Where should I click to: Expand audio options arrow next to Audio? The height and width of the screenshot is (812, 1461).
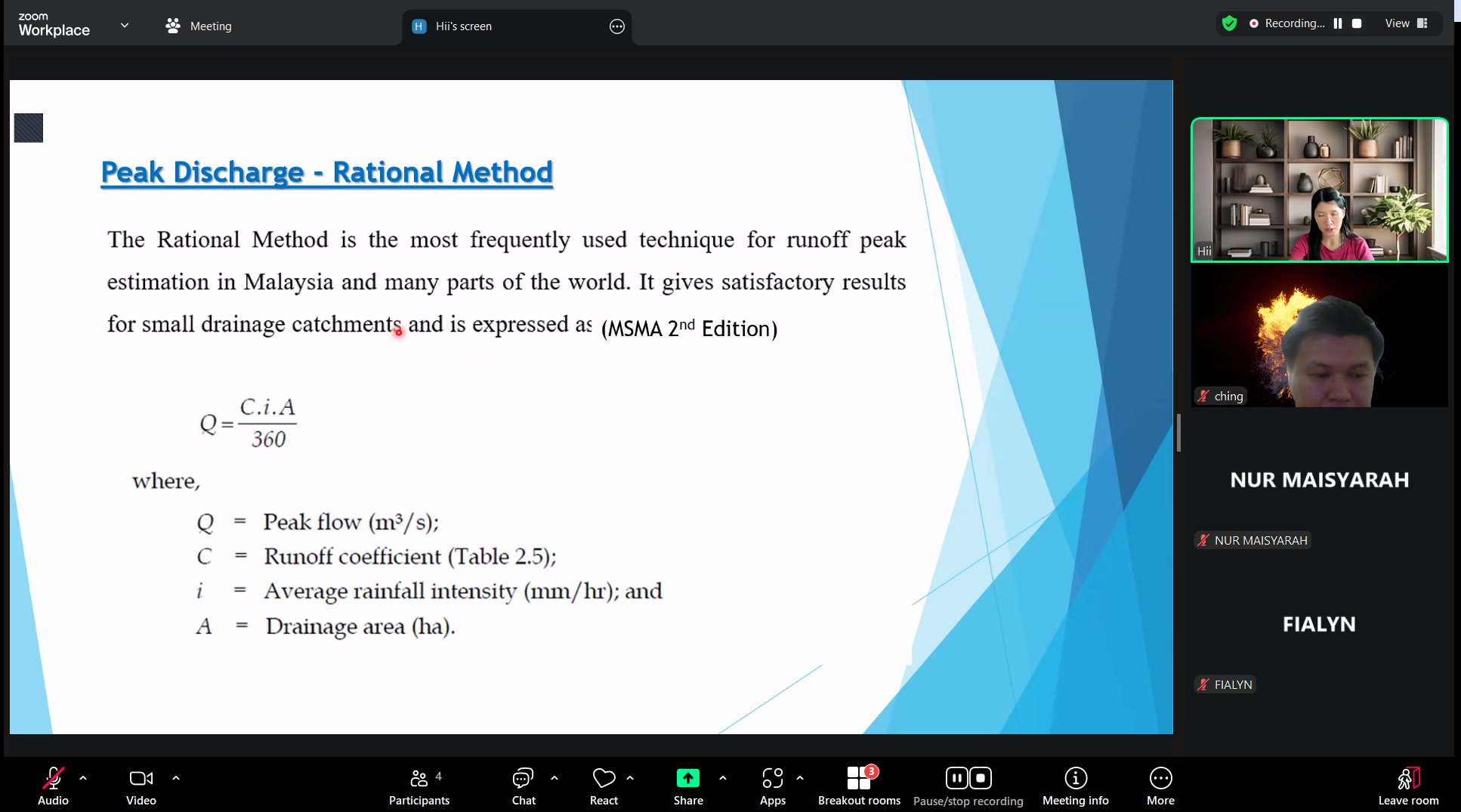click(83, 777)
